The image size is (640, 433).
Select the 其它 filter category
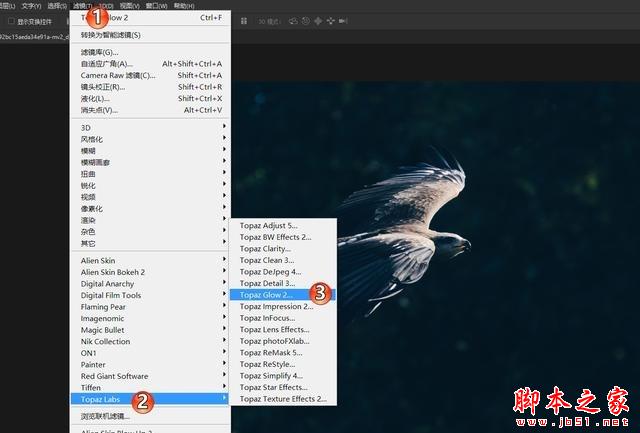150,244
